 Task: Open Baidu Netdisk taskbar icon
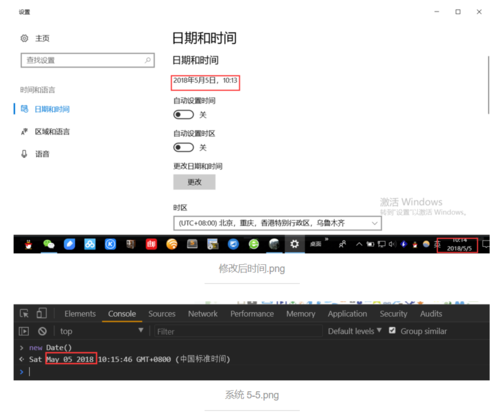[90, 244]
